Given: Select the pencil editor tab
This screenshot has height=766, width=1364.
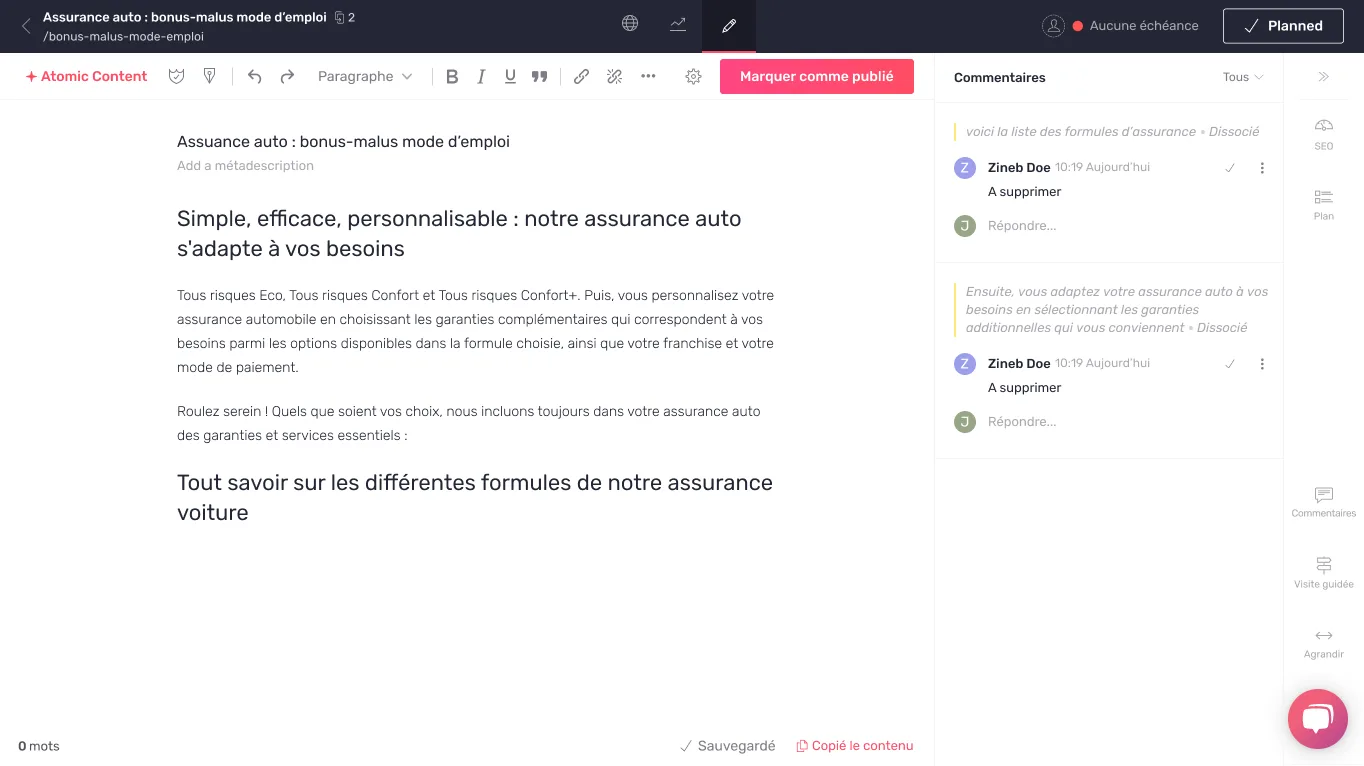Looking at the screenshot, I should pyautogui.click(x=729, y=26).
